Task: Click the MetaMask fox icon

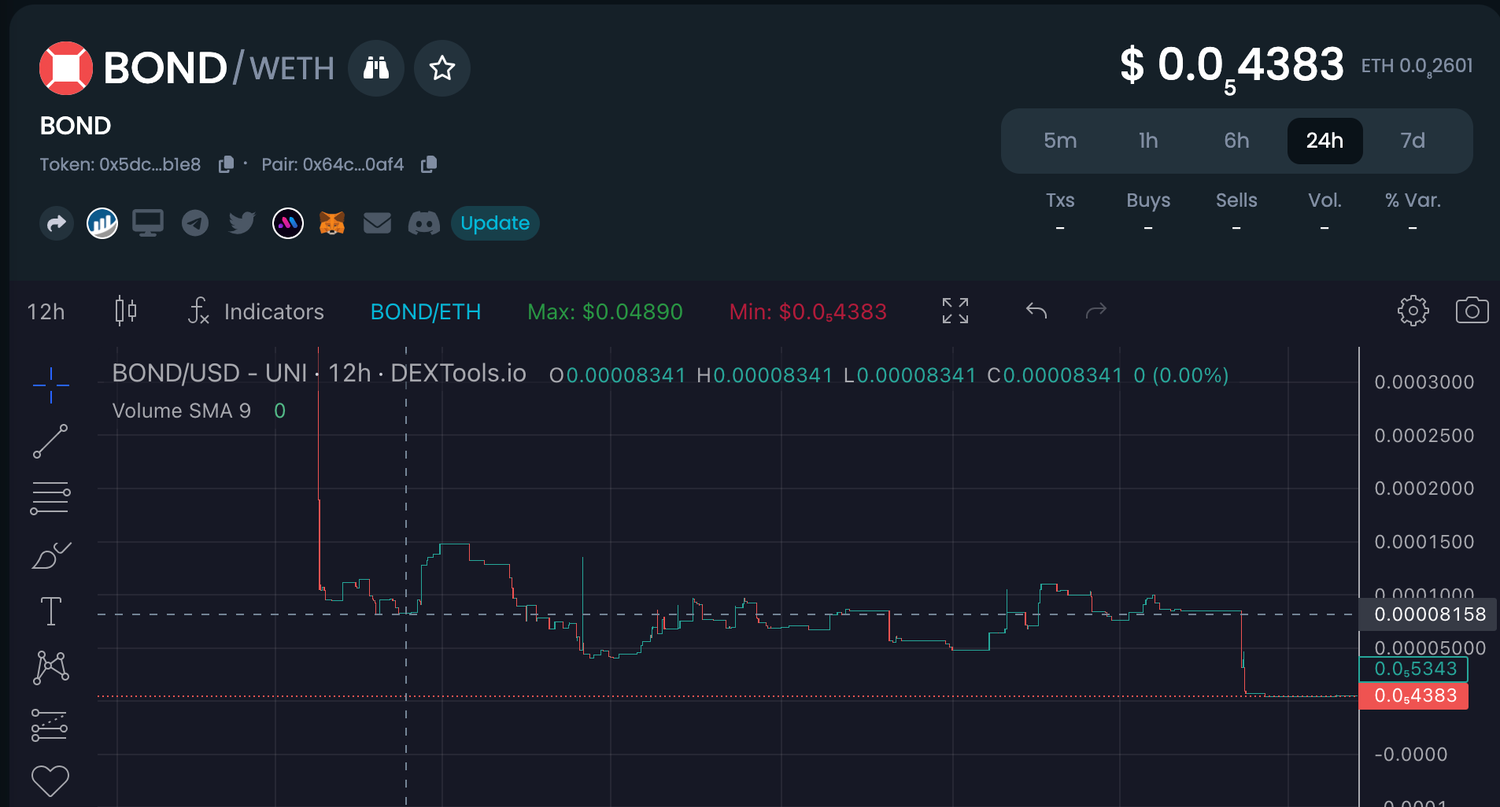Action: (332, 223)
